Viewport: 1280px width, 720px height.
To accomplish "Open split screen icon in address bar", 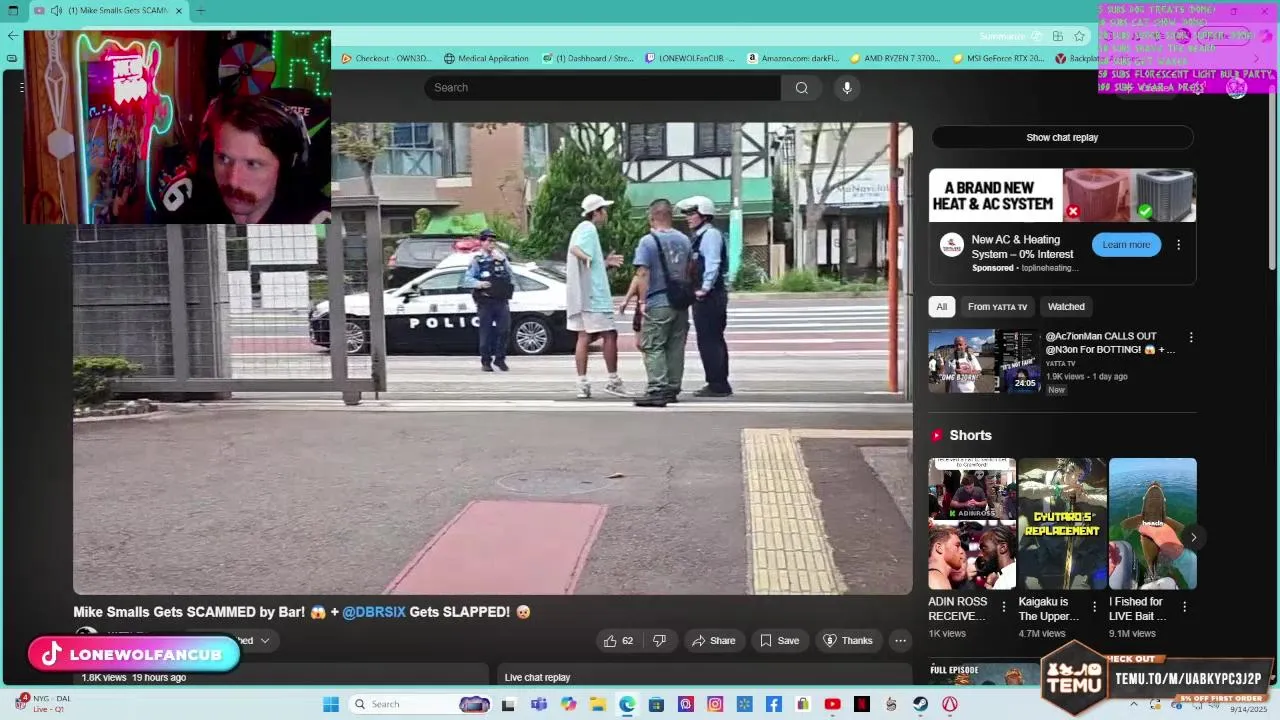I will (x=1057, y=36).
